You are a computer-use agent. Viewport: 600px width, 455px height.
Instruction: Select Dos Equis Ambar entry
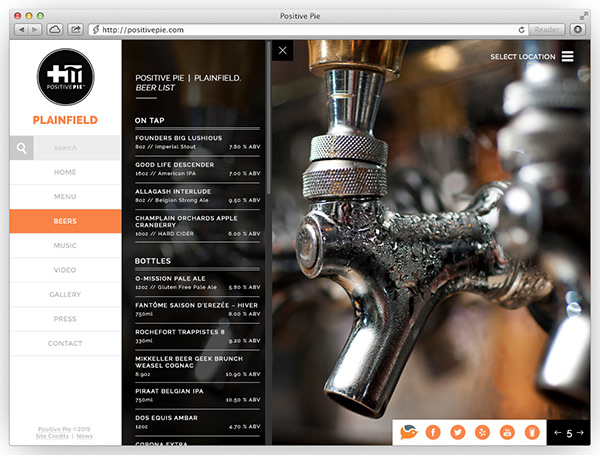pyautogui.click(x=197, y=422)
